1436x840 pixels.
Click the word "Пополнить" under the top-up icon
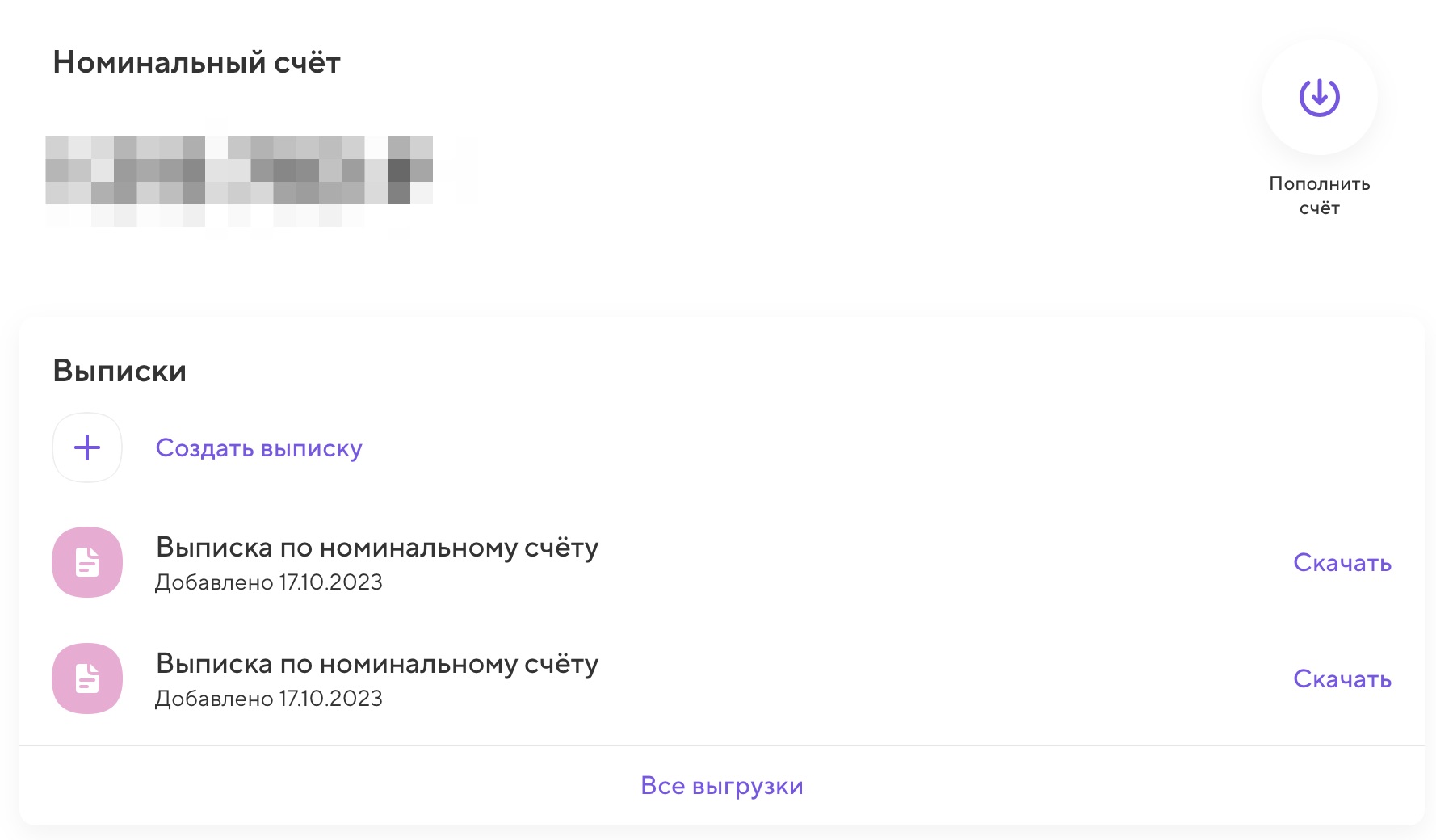click(x=1319, y=184)
